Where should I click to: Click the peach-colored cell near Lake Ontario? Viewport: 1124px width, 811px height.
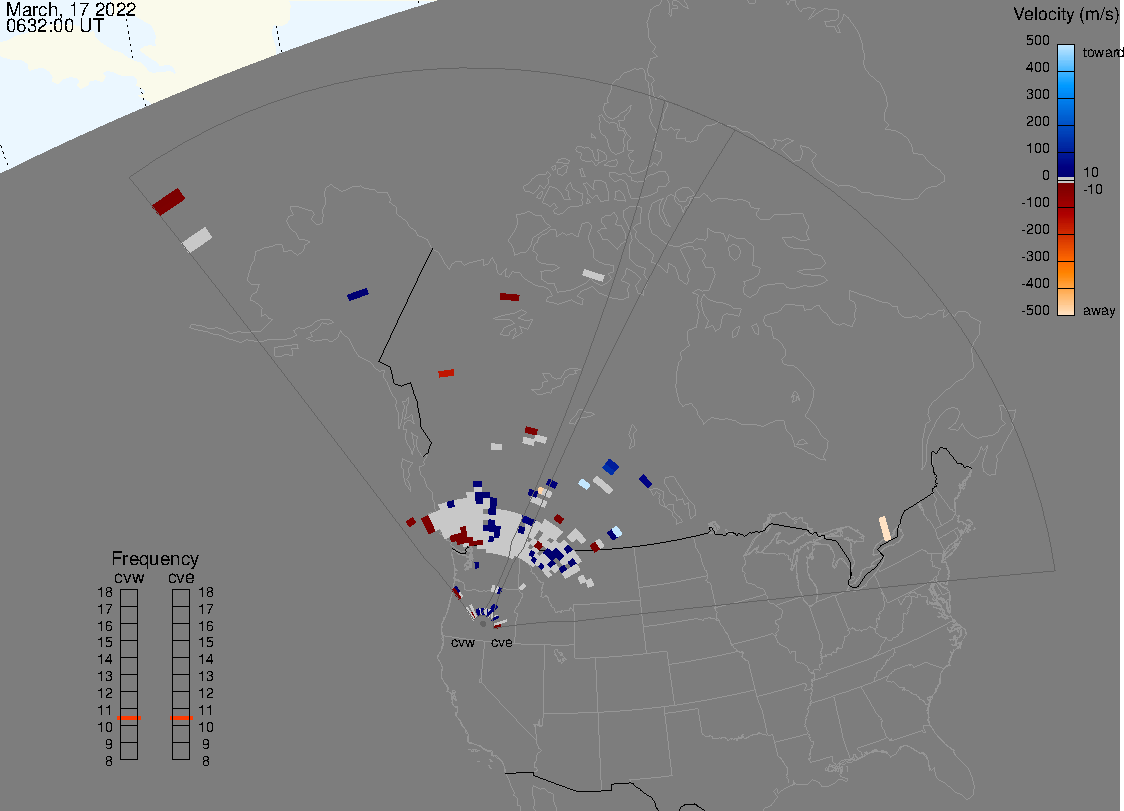885,528
